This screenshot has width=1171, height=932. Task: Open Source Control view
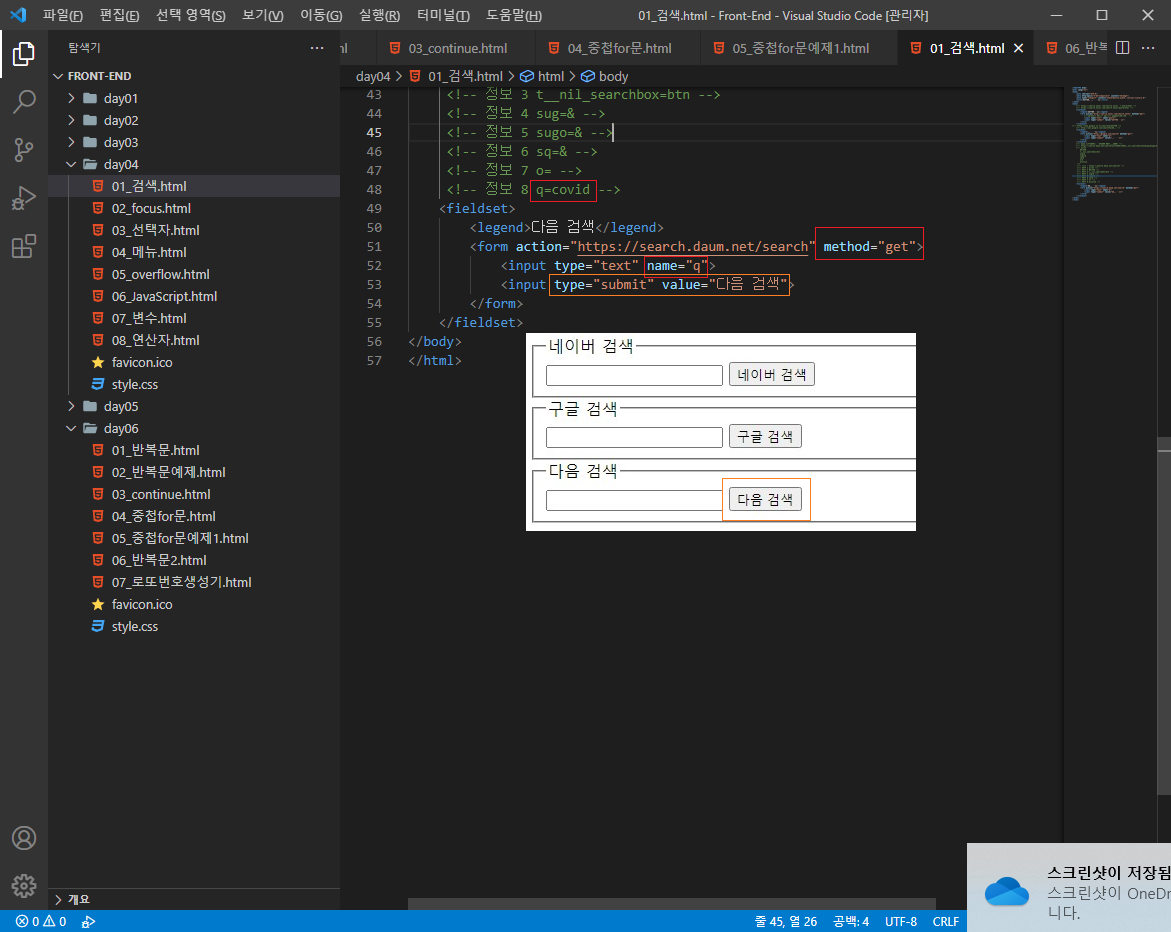(24, 150)
